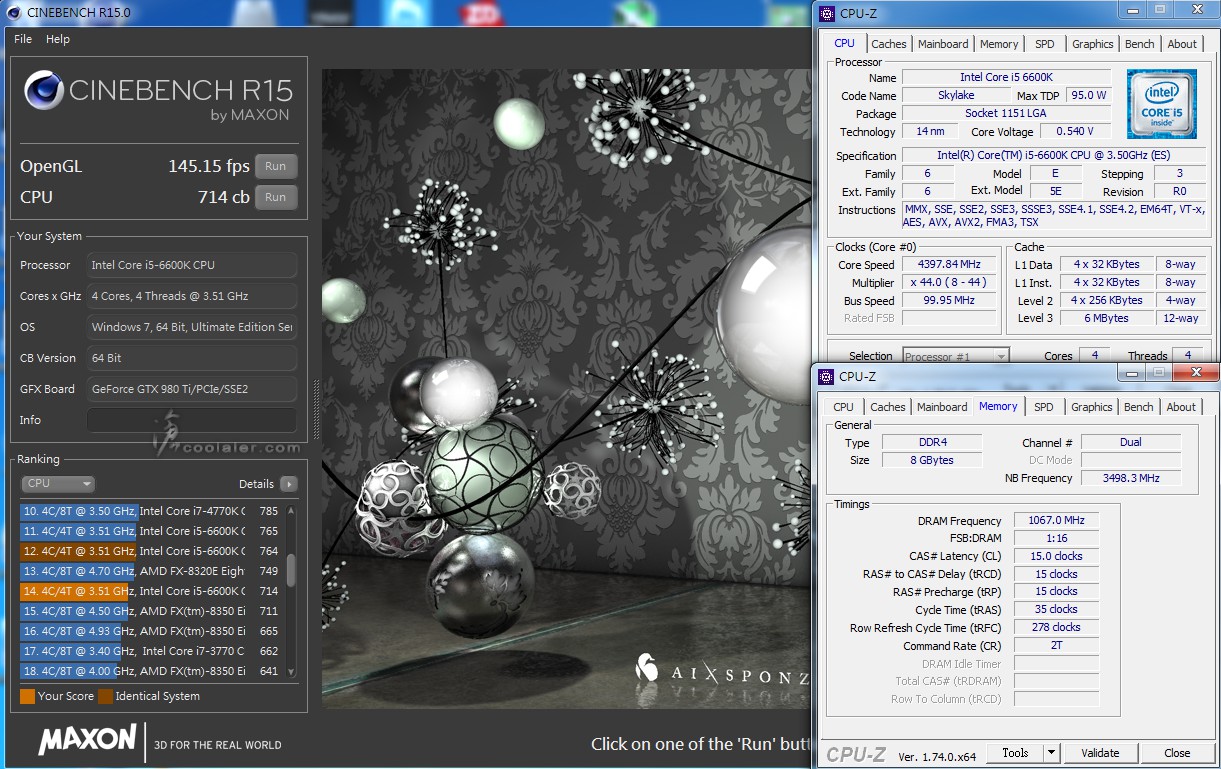Select ranking row 13 AMD FX-8320E
Image resolution: width=1221 pixels, height=769 pixels.
click(x=151, y=571)
